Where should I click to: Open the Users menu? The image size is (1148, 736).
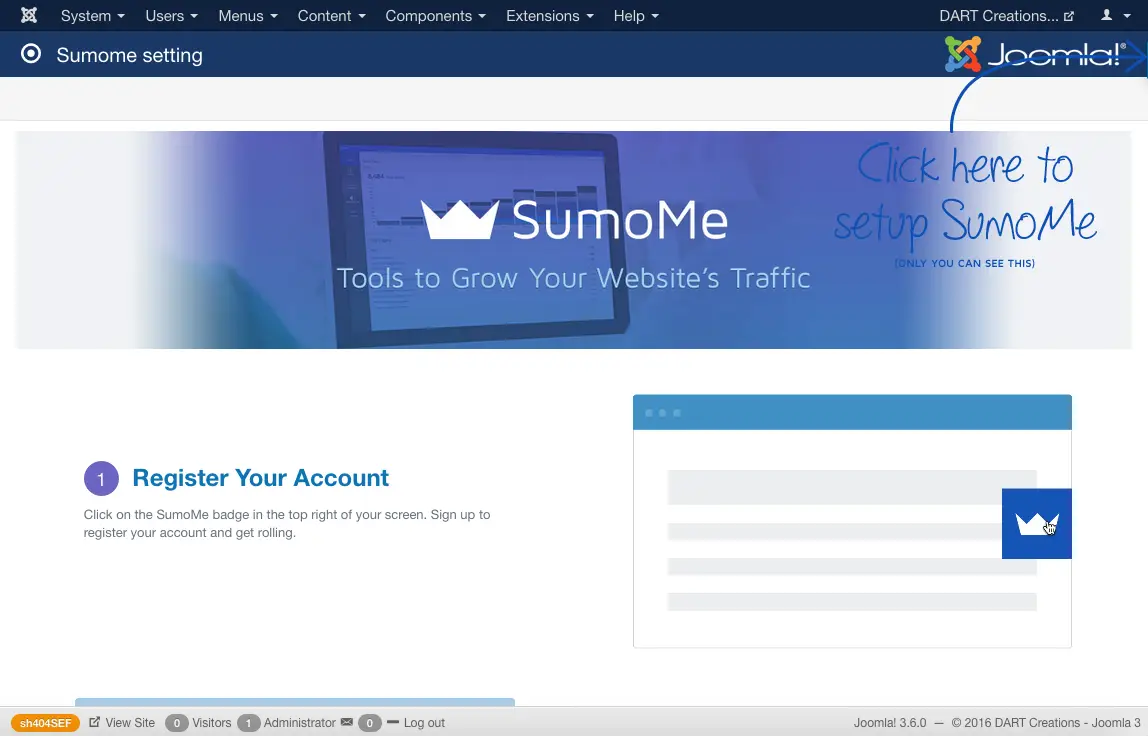coord(171,15)
